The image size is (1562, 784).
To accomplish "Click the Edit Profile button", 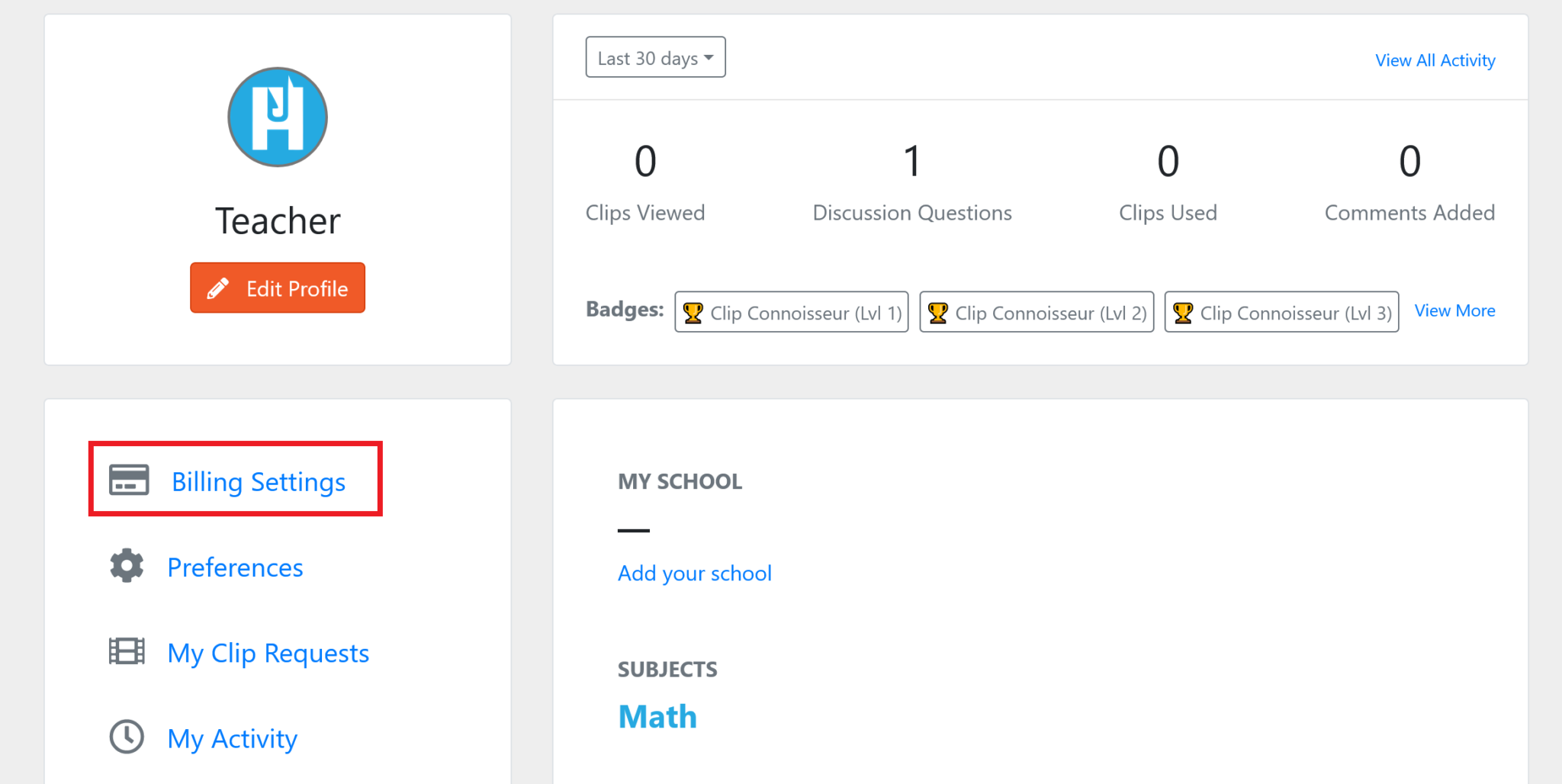I will click(277, 288).
